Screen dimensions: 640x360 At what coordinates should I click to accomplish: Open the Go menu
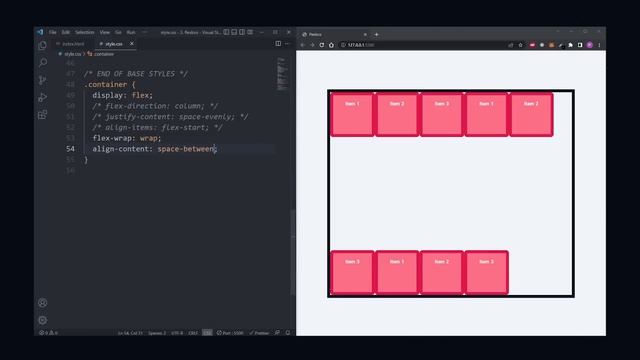click(x=118, y=32)
